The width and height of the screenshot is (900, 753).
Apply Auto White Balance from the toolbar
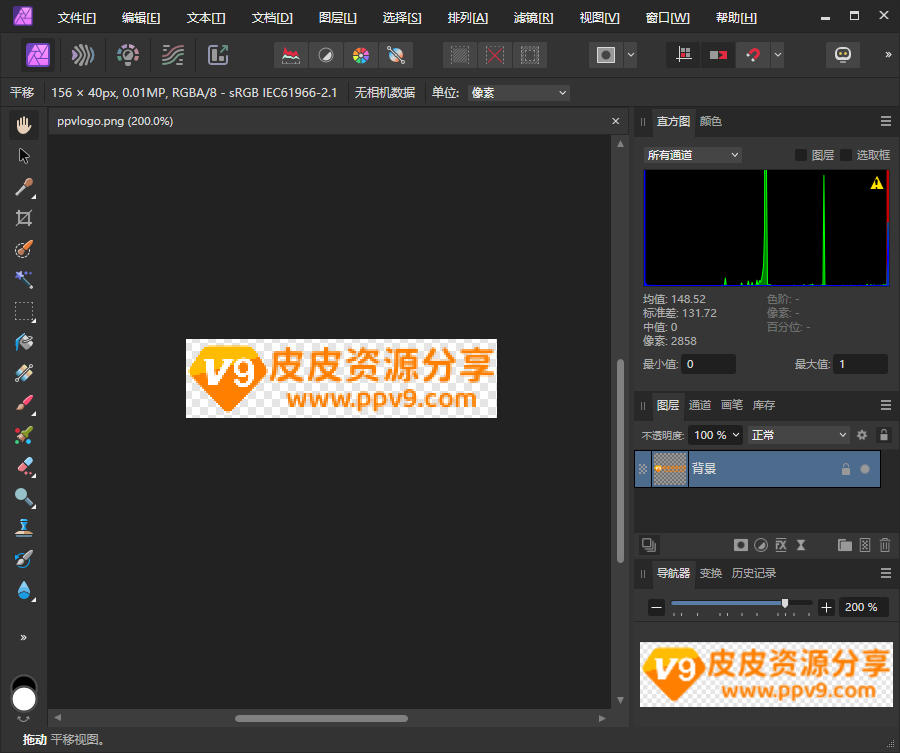[396, 55]
